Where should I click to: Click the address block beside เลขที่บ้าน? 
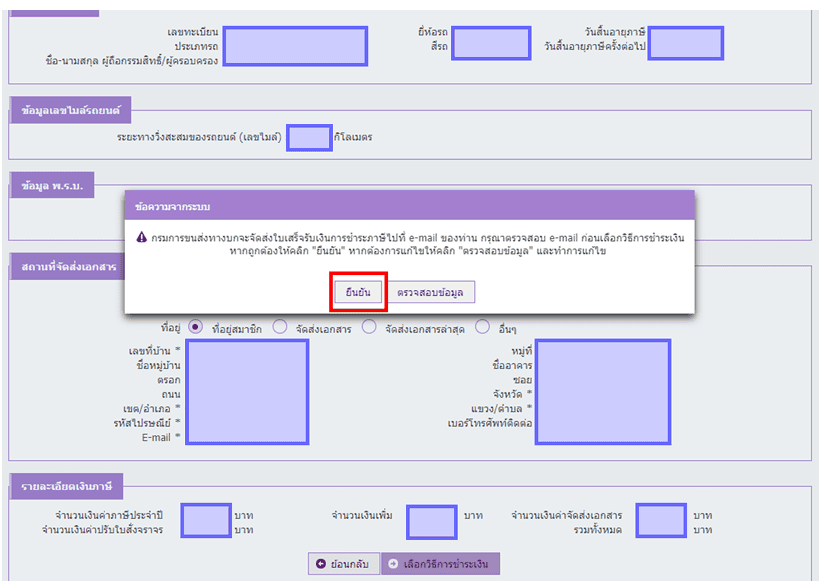pos(236,392)
